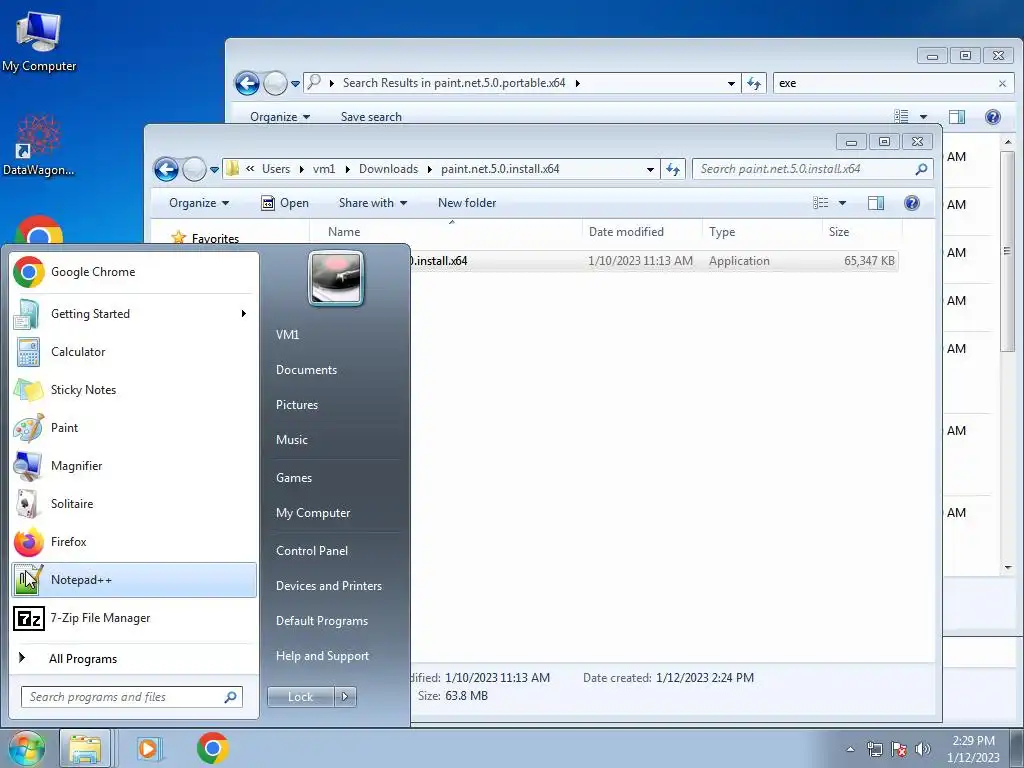The height and width of the screenshot is (768, 1024).
Task: Toggle preview pane in install.x64 window
Action: 876,203
